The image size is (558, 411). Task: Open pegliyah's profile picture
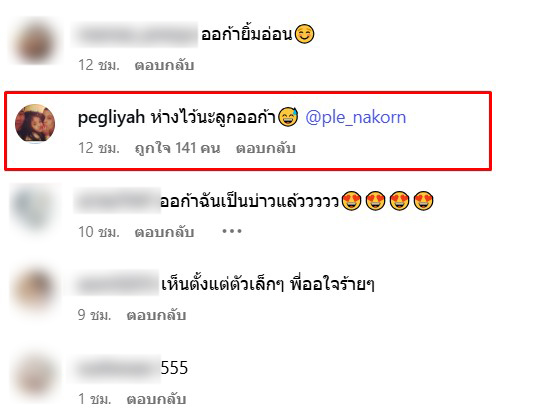point(35,123)
